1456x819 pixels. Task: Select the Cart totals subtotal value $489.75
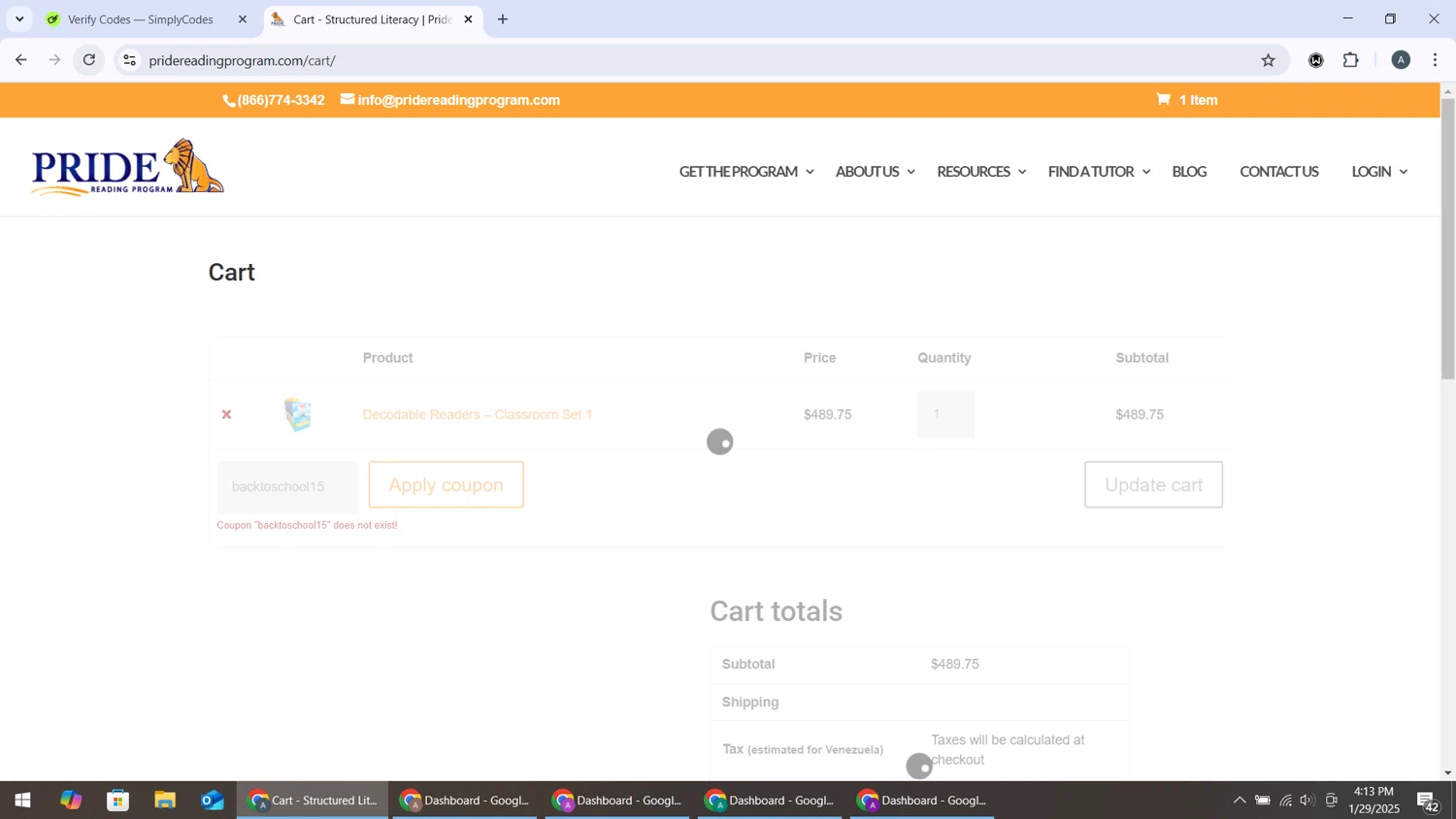tap(954, 665)
